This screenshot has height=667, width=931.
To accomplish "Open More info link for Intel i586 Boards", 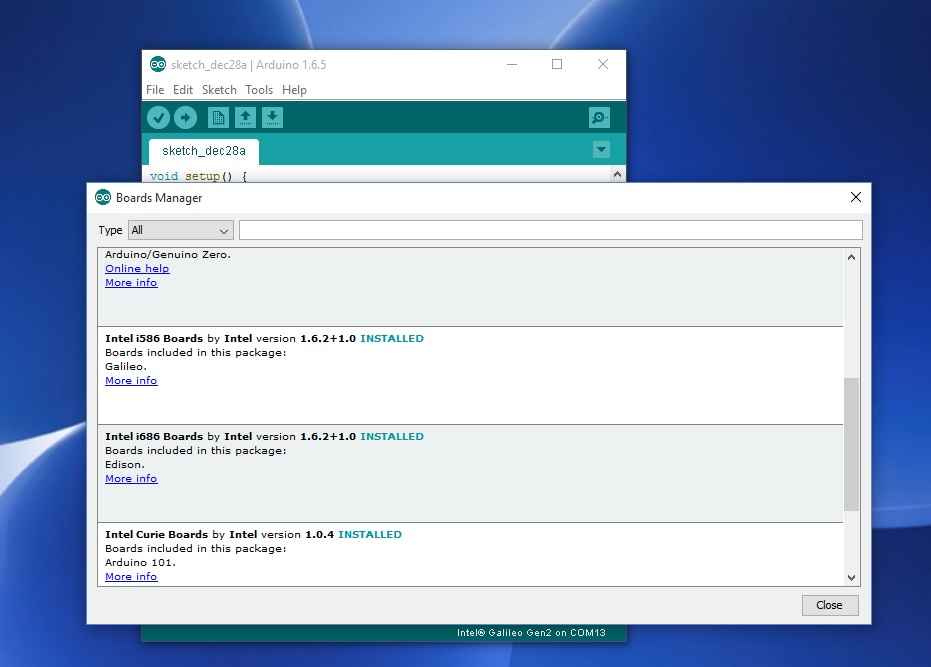I will [131, 381].
